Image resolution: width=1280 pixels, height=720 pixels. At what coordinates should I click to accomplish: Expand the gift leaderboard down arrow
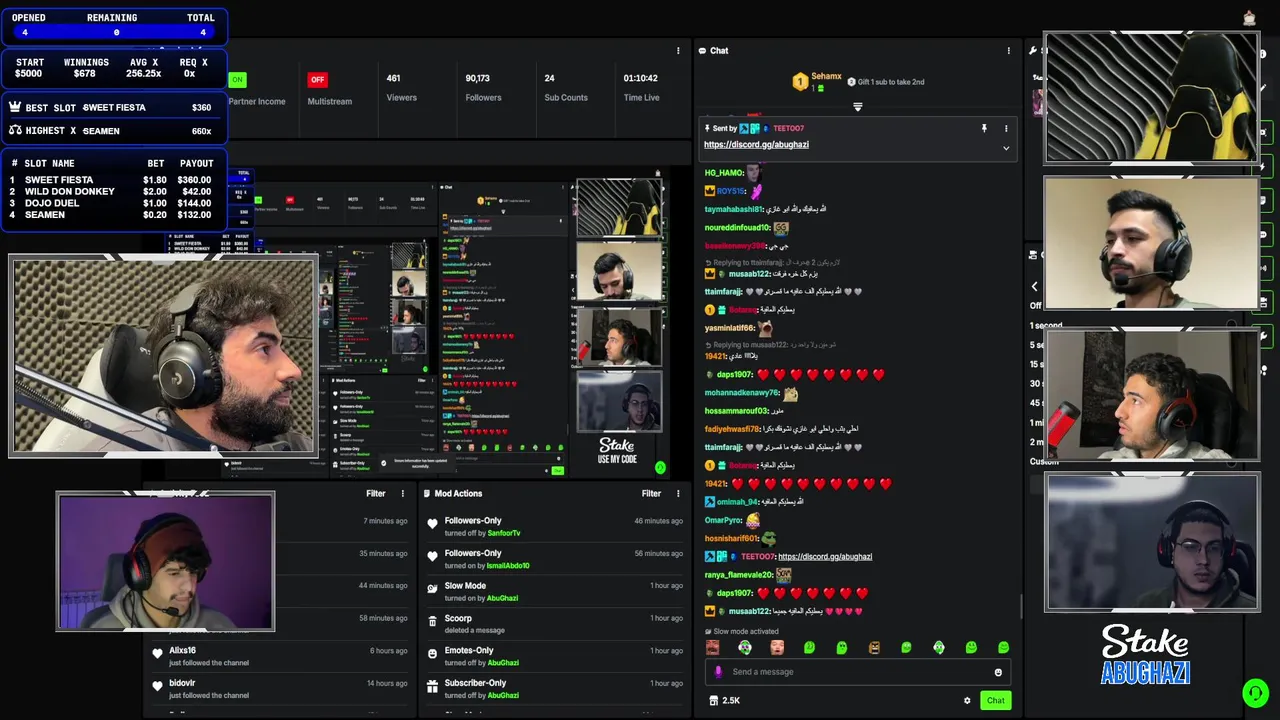click(857, 106)
